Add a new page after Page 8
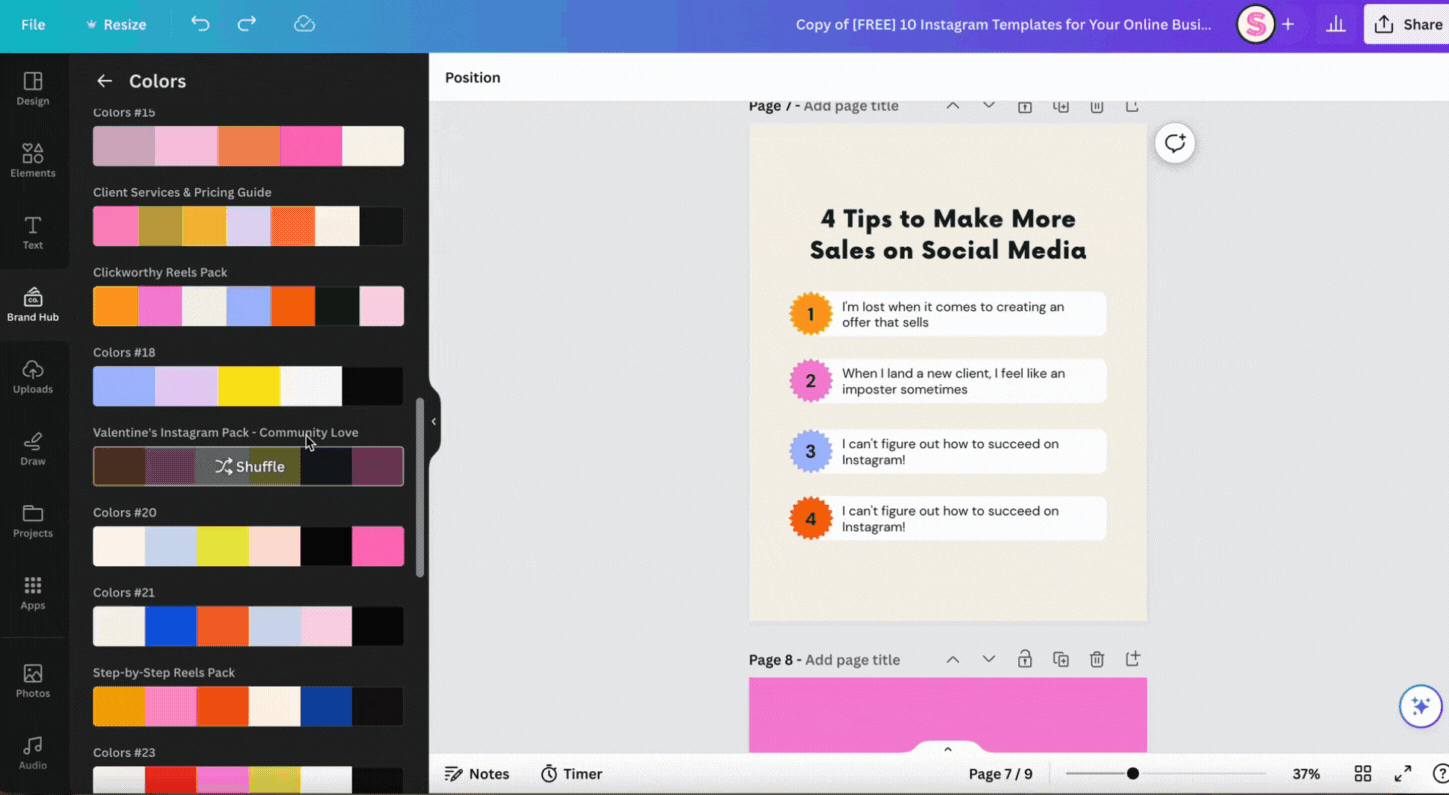The width and height of the screenshot is (1449, 795). click(1133, 659)
